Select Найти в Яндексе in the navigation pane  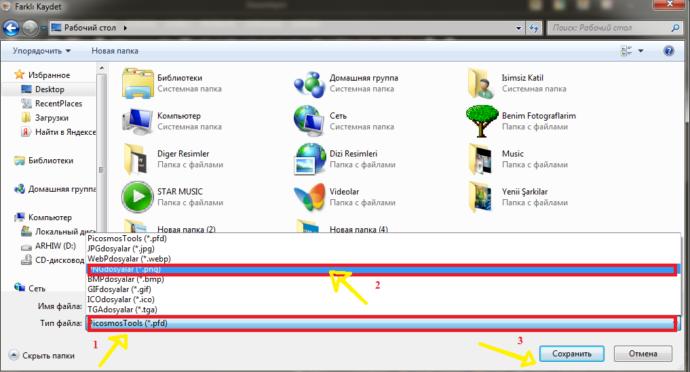(x=65, y=132)
